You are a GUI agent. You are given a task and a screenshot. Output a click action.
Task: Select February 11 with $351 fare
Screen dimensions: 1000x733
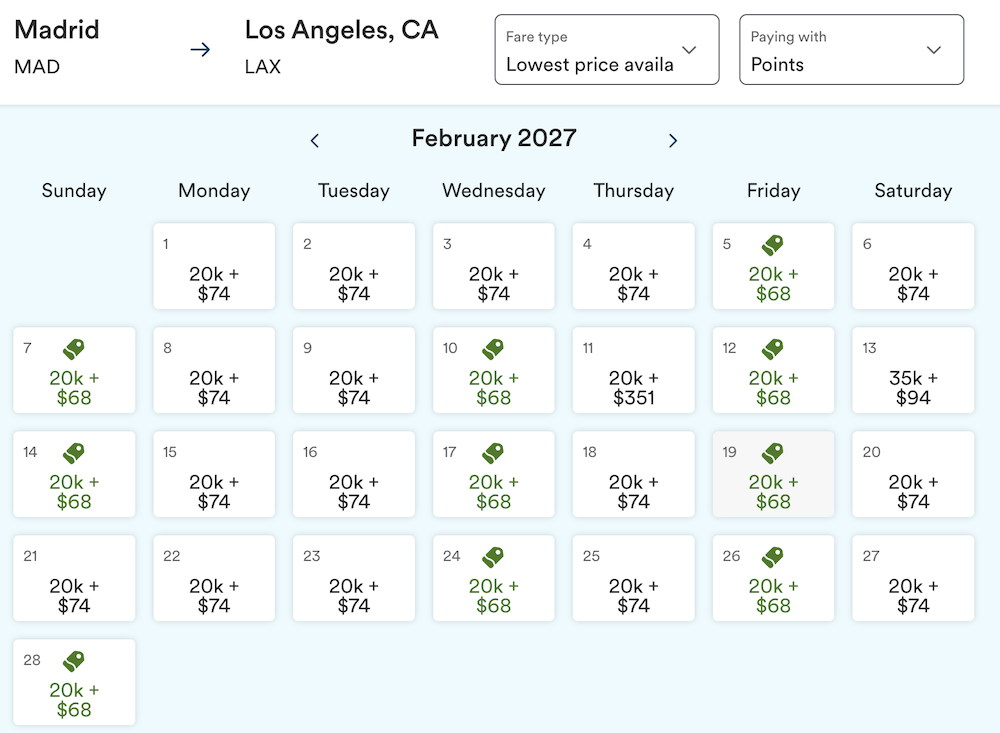[633, 370]
